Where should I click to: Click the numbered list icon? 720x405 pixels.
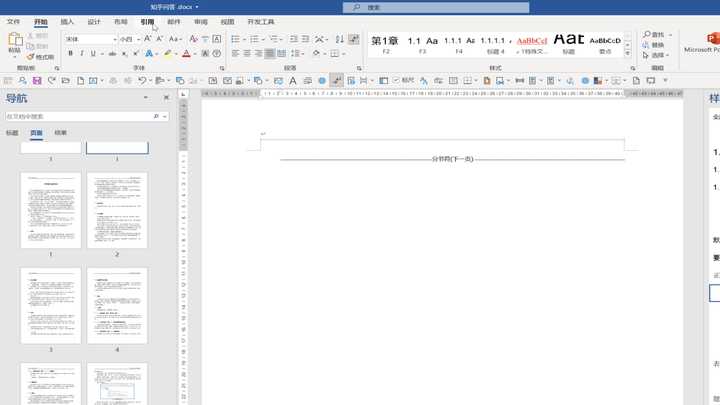point(254,39)
